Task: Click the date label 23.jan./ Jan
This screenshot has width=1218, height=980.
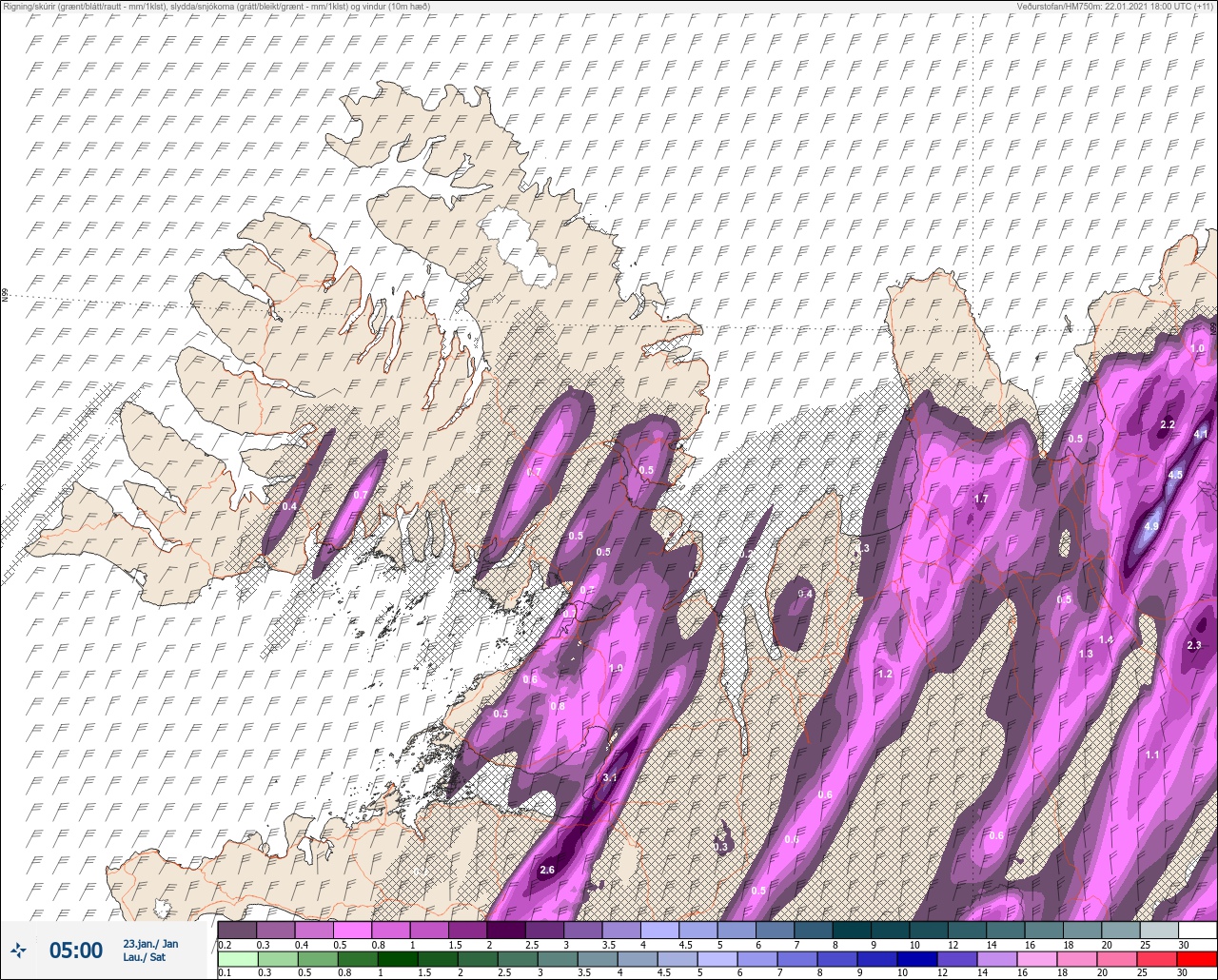Action: tap(150, 943)
